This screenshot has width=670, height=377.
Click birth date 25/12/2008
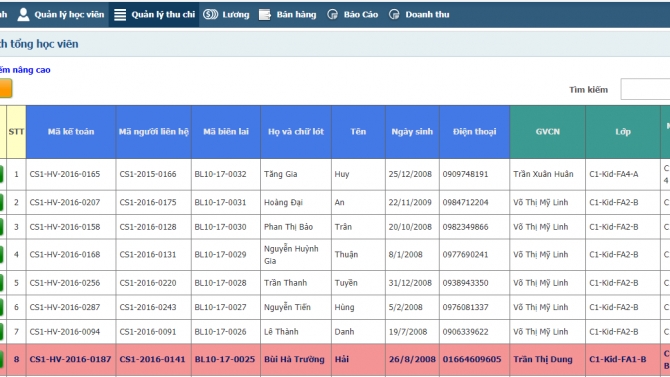(x=410, y=174)
